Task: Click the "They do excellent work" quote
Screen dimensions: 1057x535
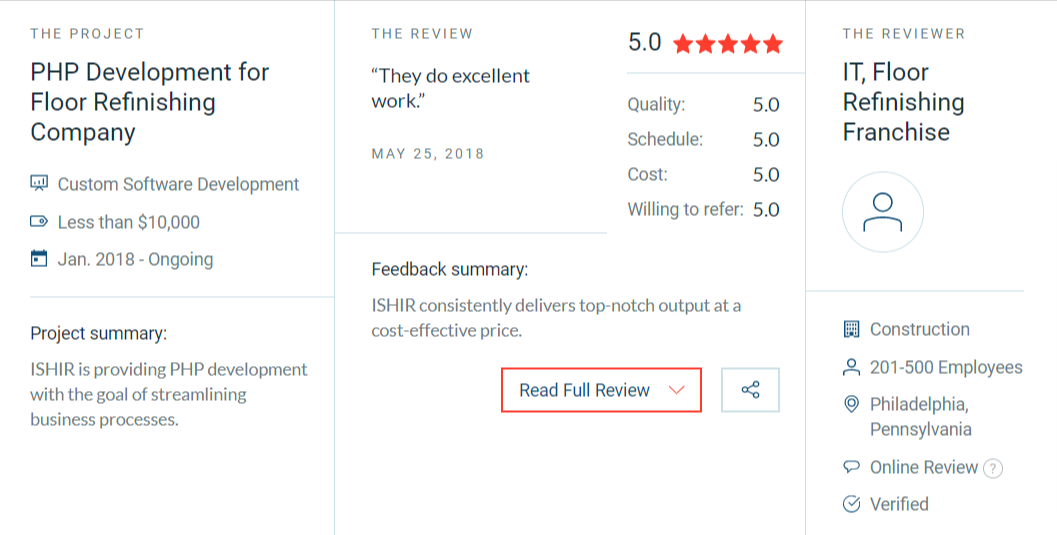Action: click(x=451, y=89)
